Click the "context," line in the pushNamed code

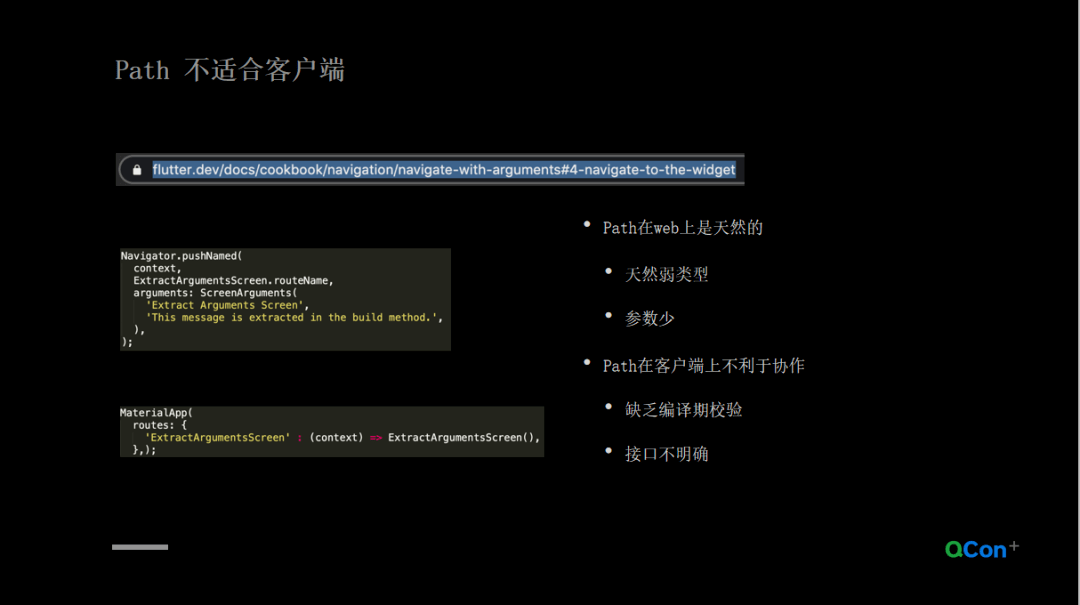coord(157,268)
